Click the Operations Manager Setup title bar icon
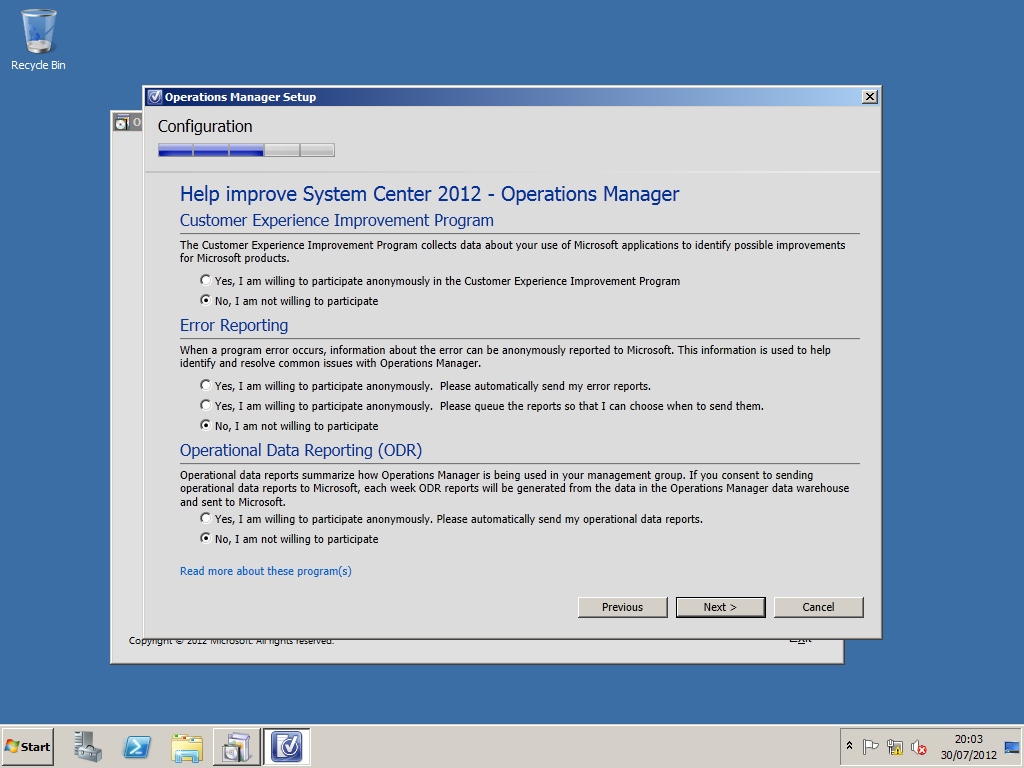This screenshot has width=1024, height=768. click(x=155, y=97)
